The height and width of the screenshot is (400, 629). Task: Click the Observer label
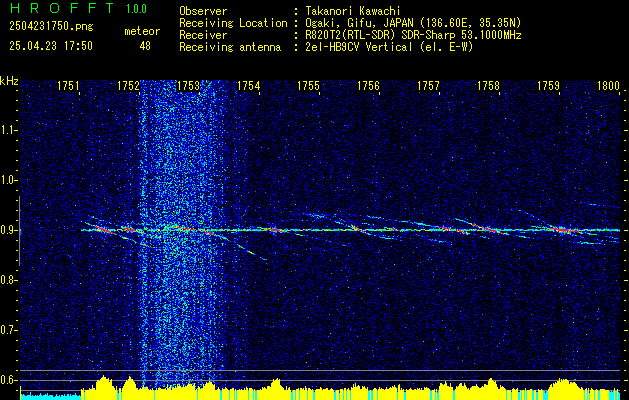203,11
